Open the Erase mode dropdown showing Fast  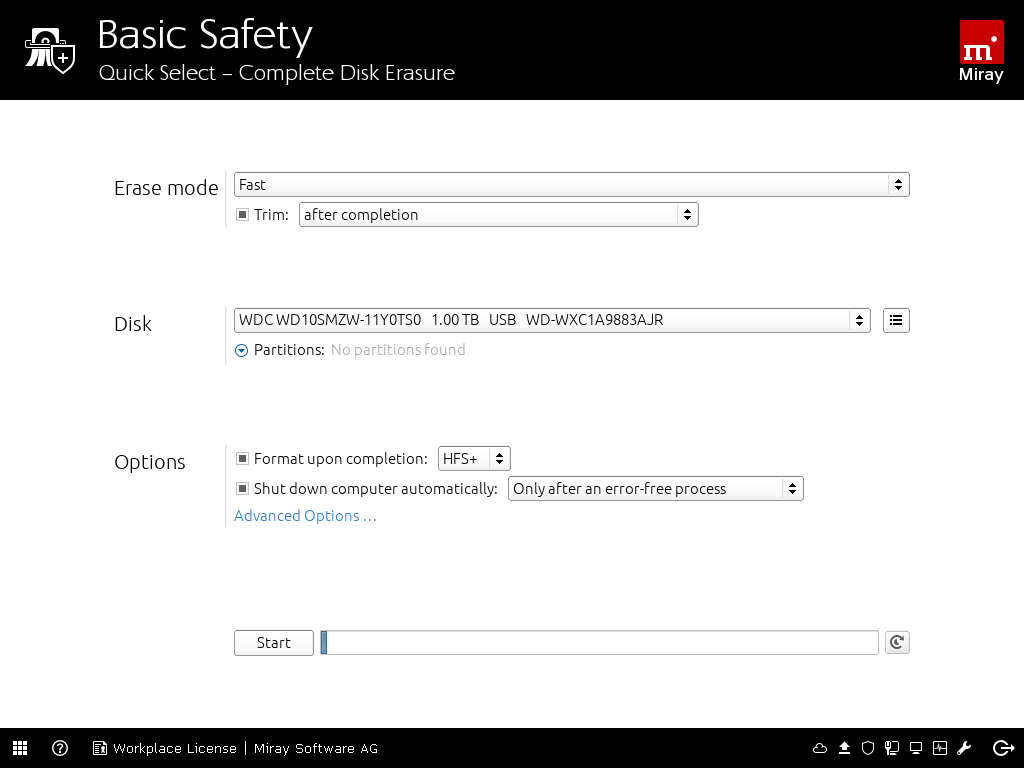point(571,185)
